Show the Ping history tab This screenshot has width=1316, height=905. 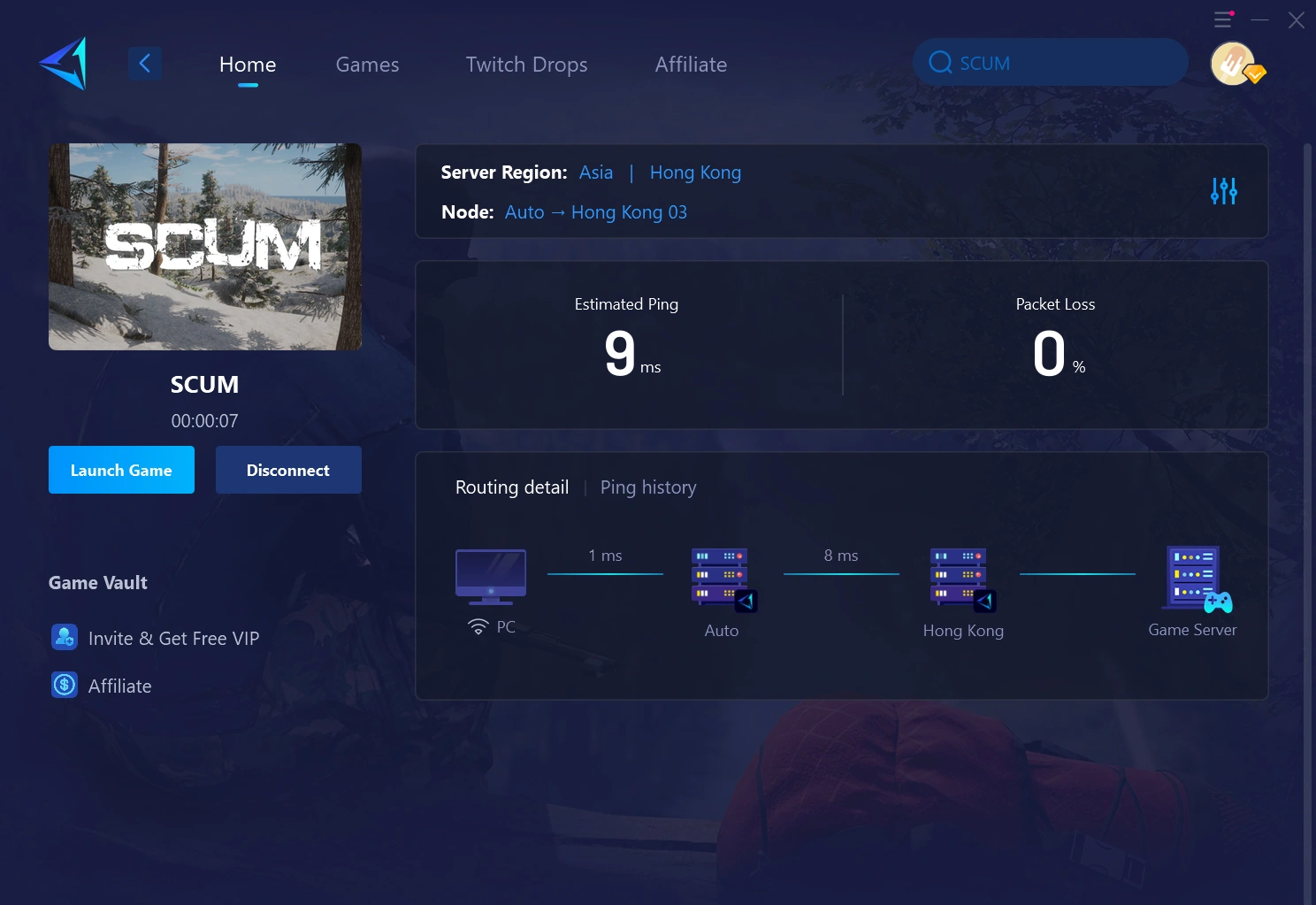point(648,487)
